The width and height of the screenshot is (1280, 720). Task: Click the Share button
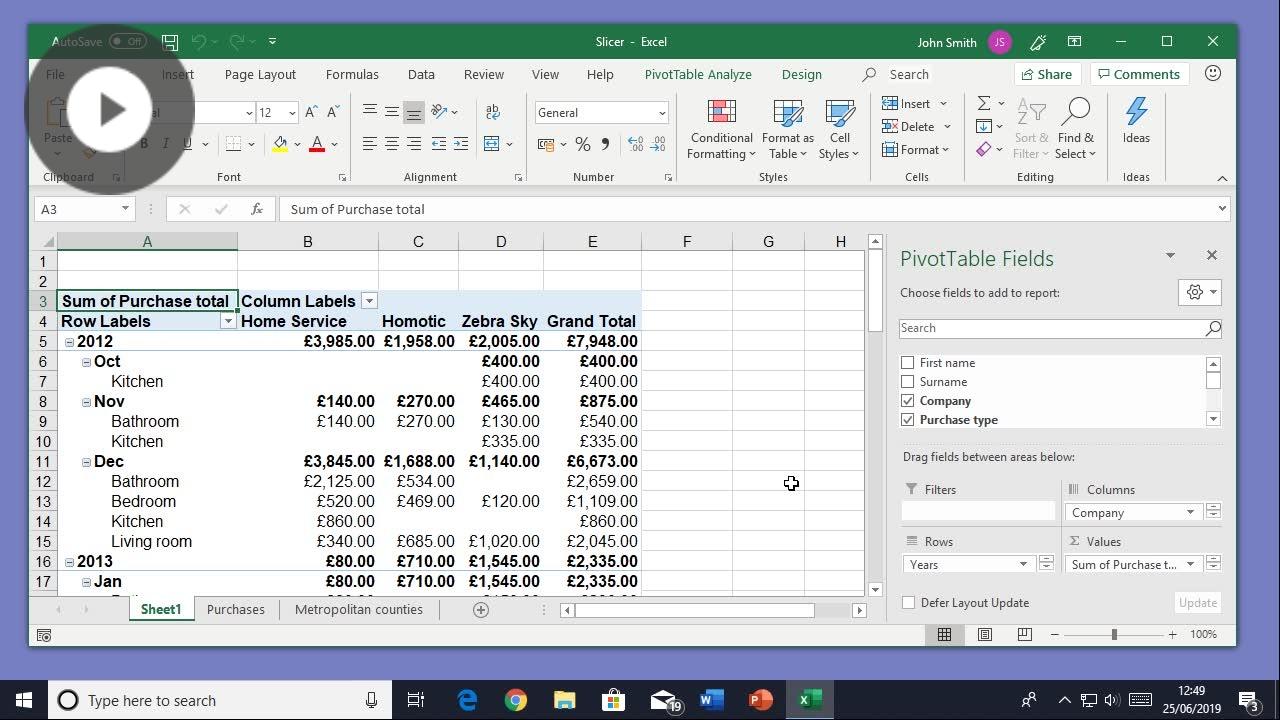coord(1045,74)
